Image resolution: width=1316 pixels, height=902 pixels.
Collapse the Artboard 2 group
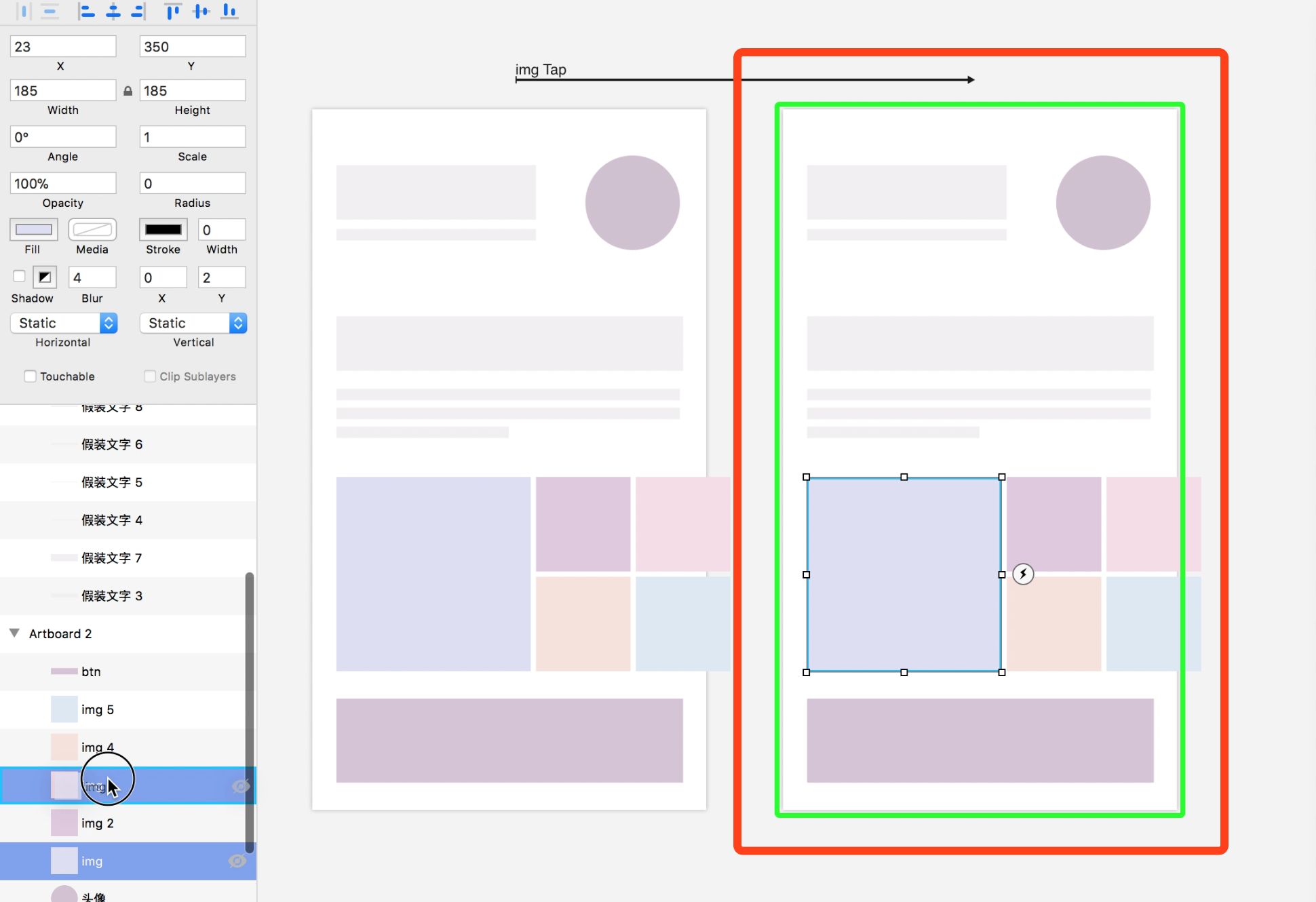coord(14,633)
